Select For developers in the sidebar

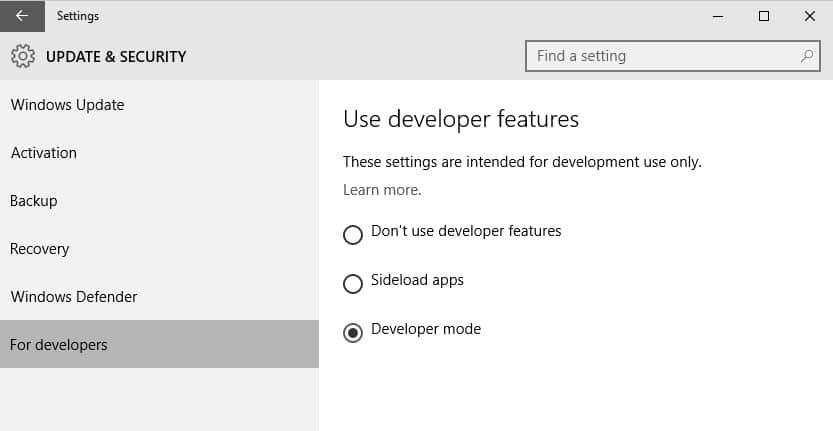(x=59, y=345)
